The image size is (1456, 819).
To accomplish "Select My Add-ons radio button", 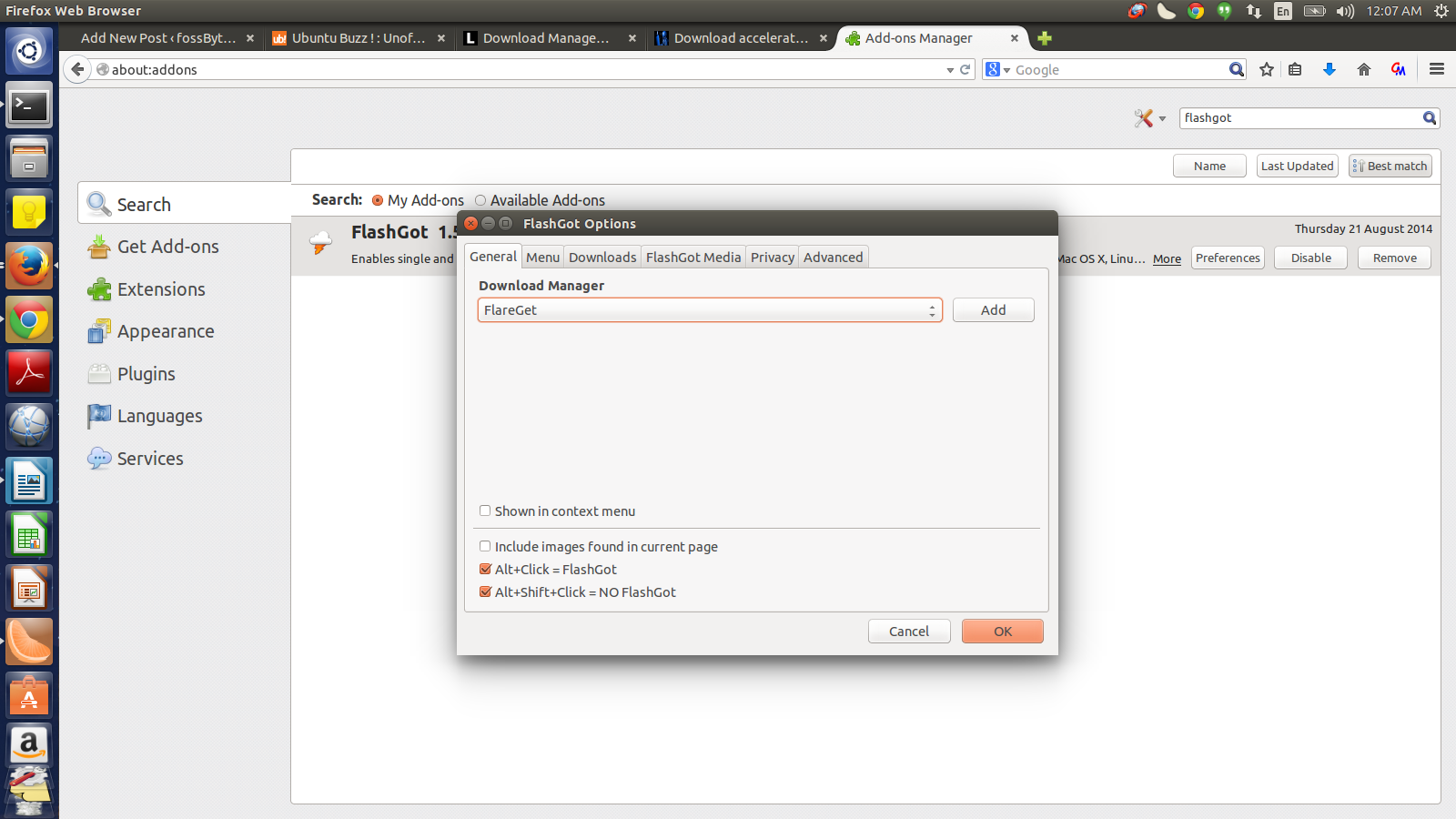I will [378, 200].
